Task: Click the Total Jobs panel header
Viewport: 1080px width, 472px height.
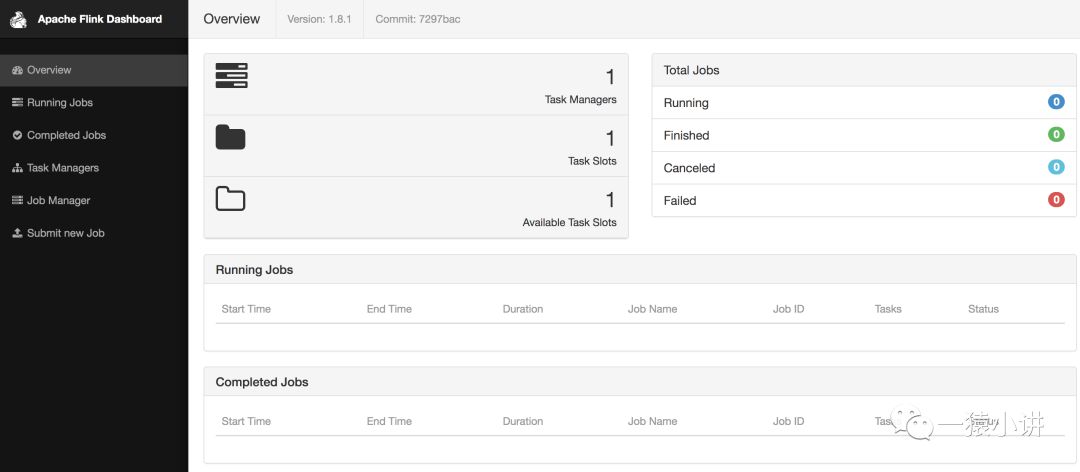Action: (864, 70)
